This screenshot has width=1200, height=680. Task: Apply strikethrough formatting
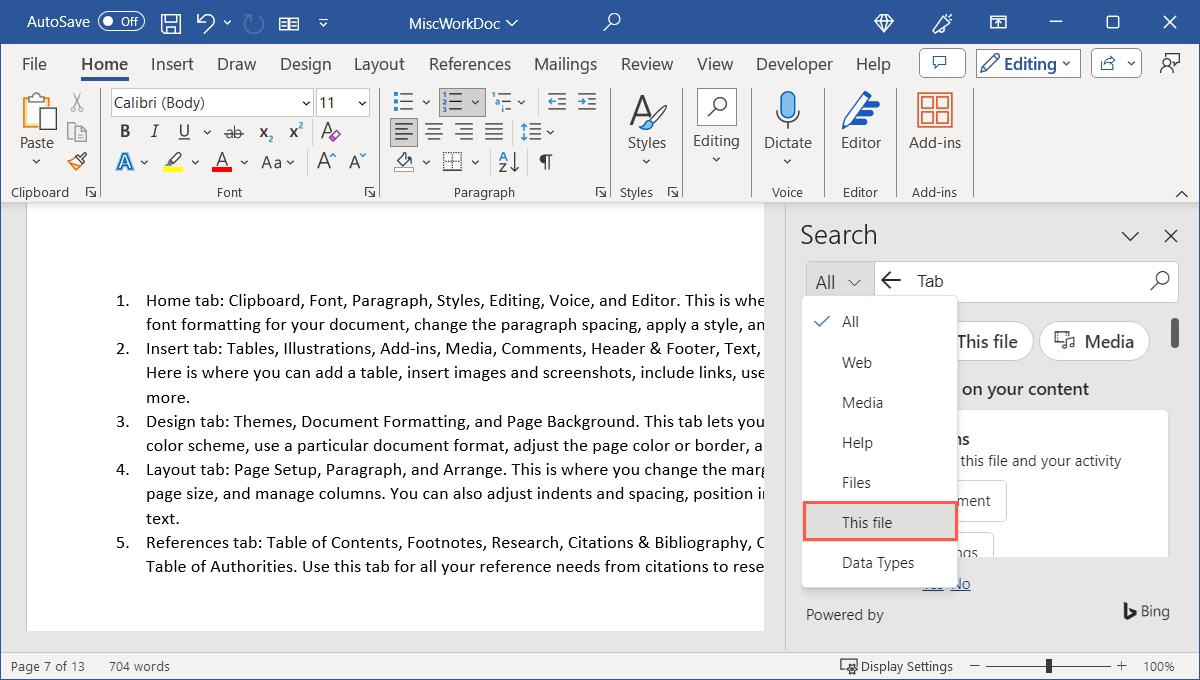coord(233,131)
